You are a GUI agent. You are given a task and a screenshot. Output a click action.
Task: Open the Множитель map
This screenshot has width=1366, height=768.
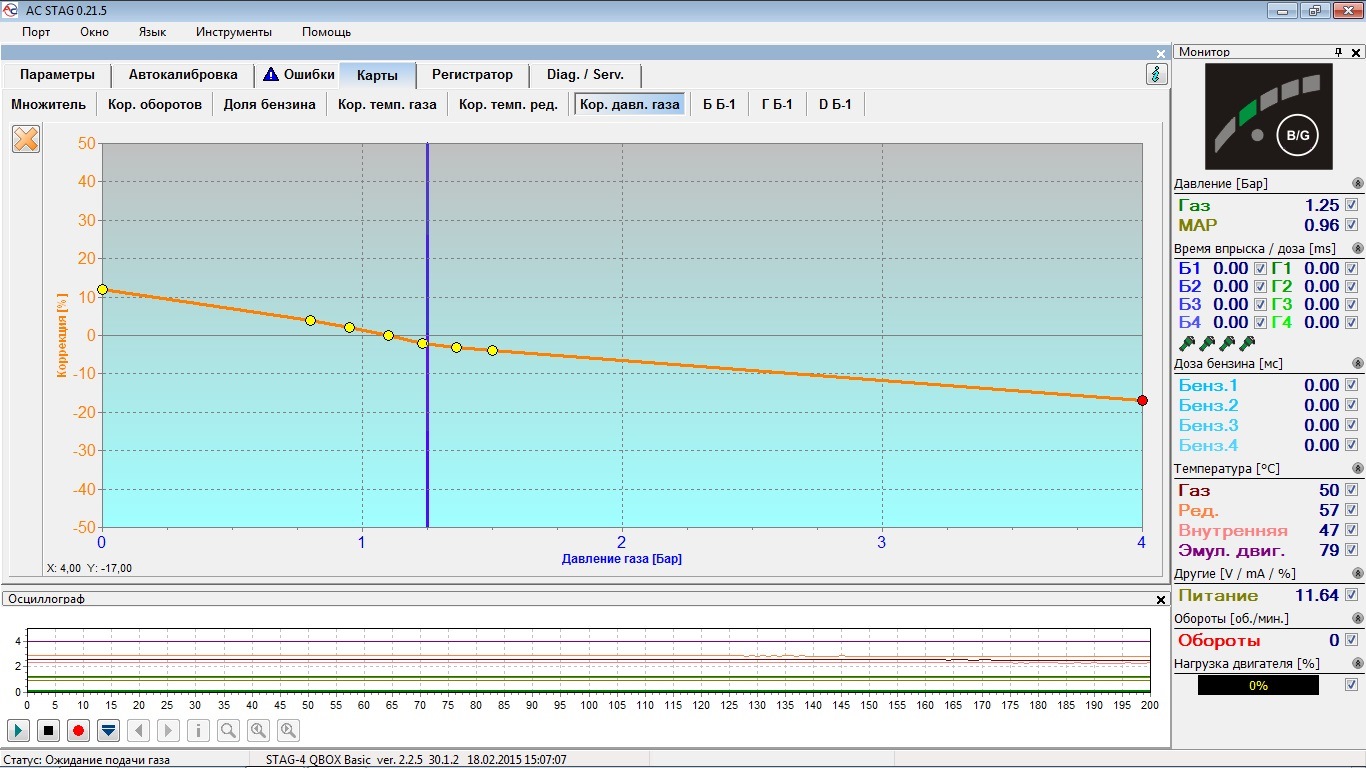coord(48,104)
